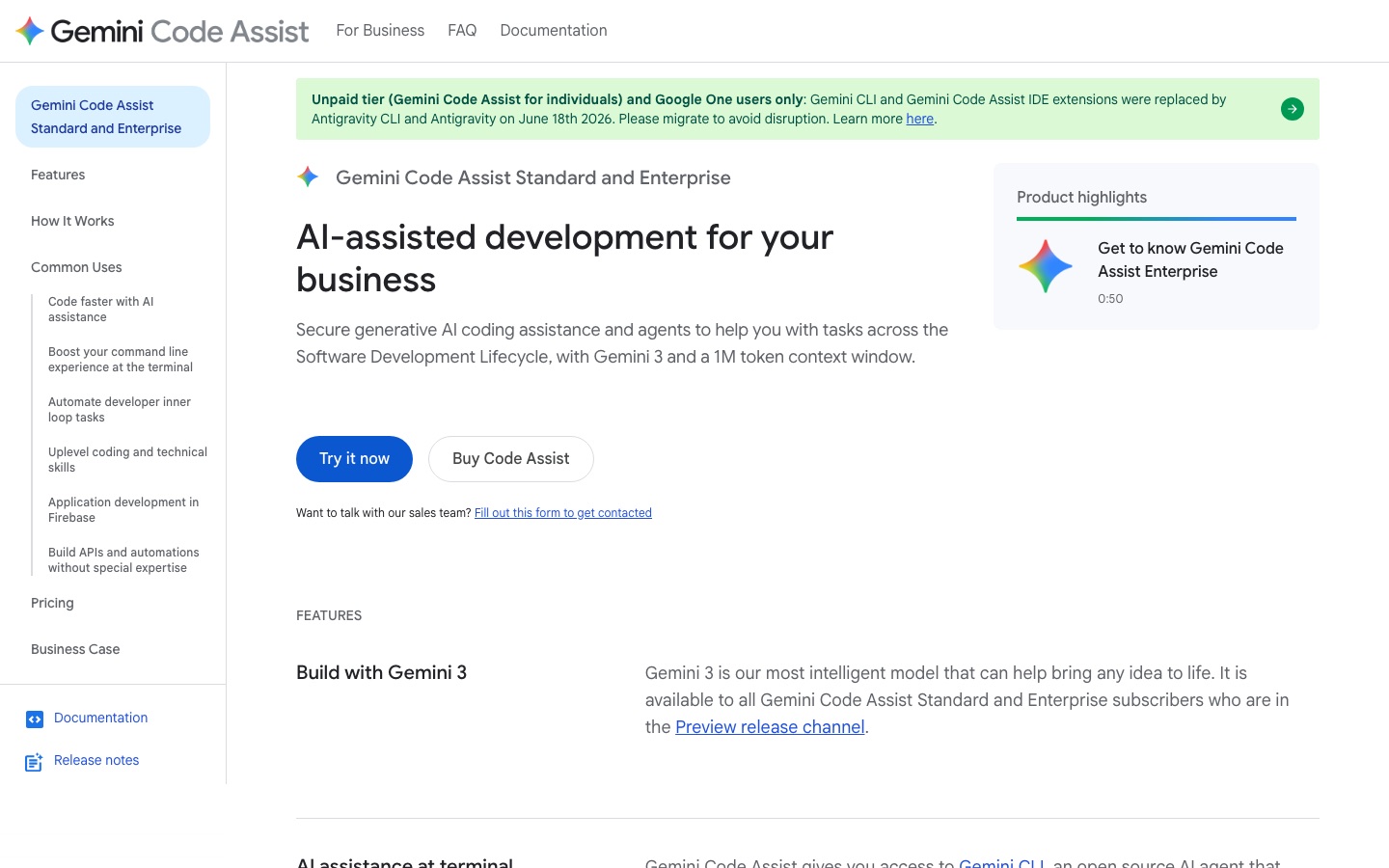Open Boost your command line experience item
Screen dimensions: 1389x868
121,360
